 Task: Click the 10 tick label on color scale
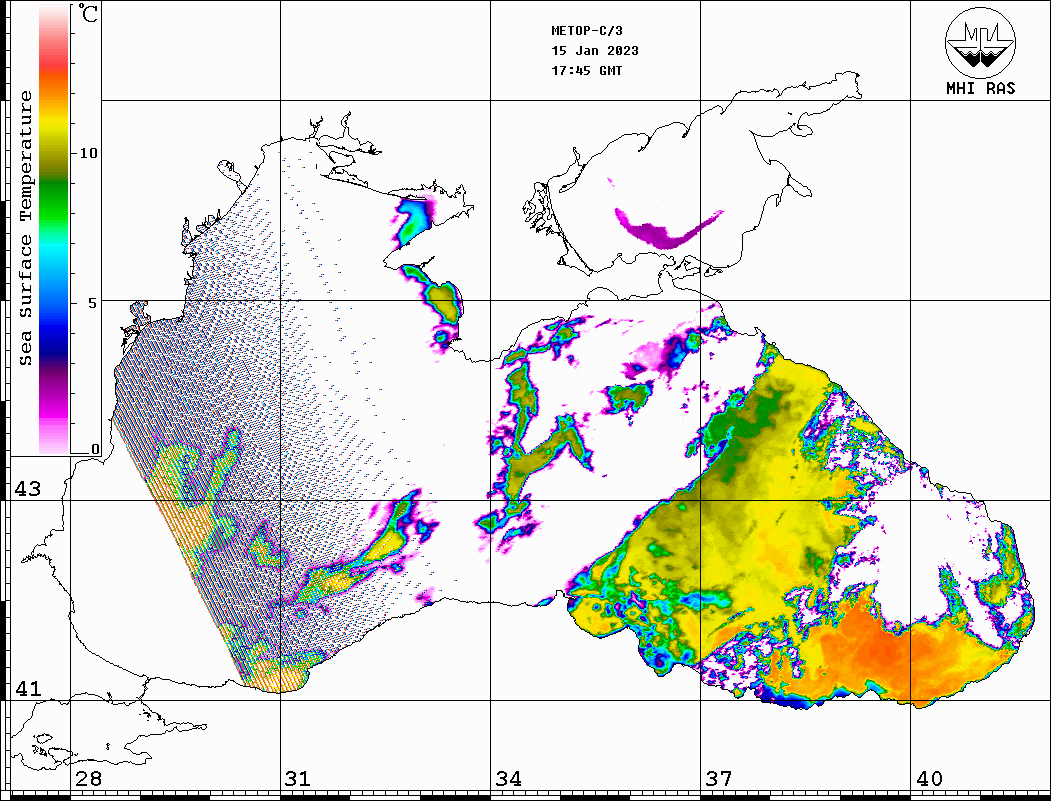coord(88,153)
